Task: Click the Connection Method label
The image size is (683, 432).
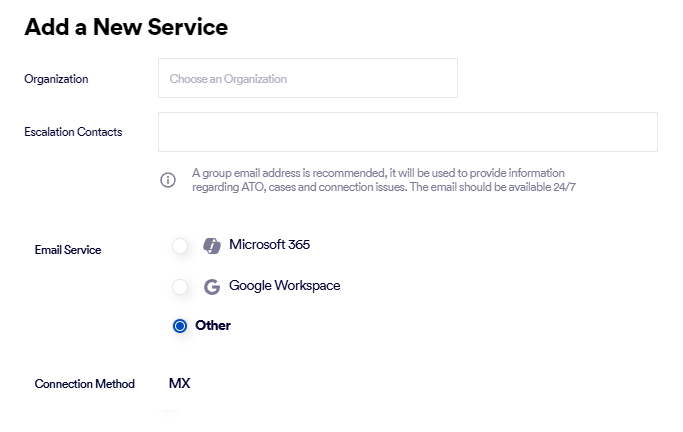Action: tap(84, 384)
